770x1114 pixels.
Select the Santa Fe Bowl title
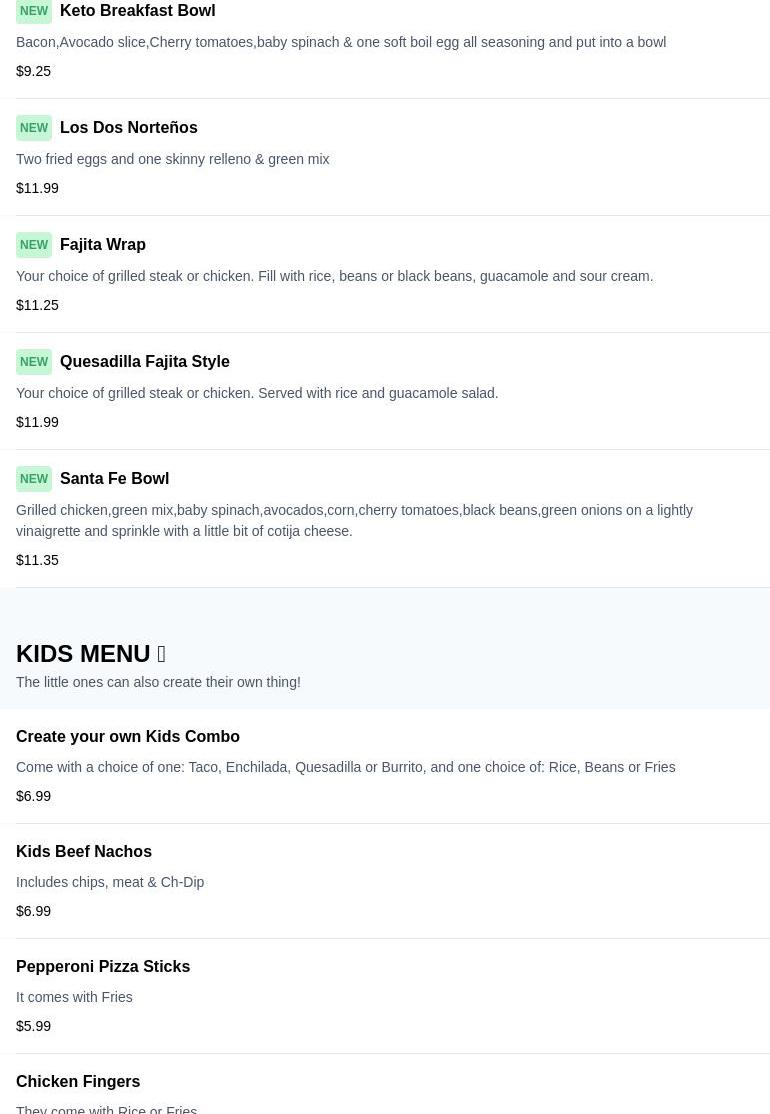coord(114,479)
